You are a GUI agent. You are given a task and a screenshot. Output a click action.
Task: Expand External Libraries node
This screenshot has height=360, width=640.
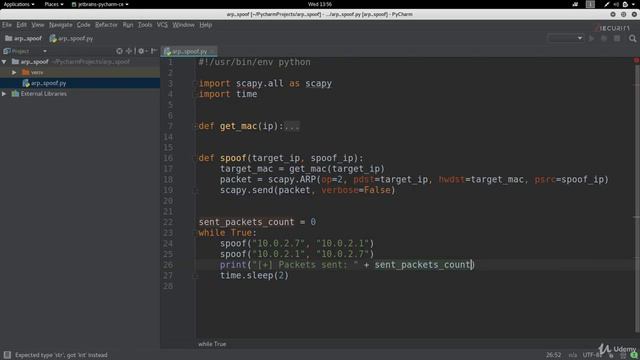(x=4, y=93)
